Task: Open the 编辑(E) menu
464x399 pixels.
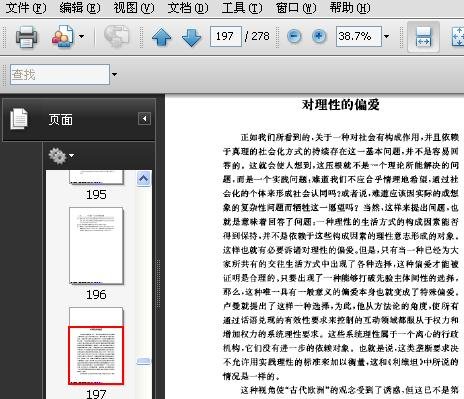Action: pos(80,8)
